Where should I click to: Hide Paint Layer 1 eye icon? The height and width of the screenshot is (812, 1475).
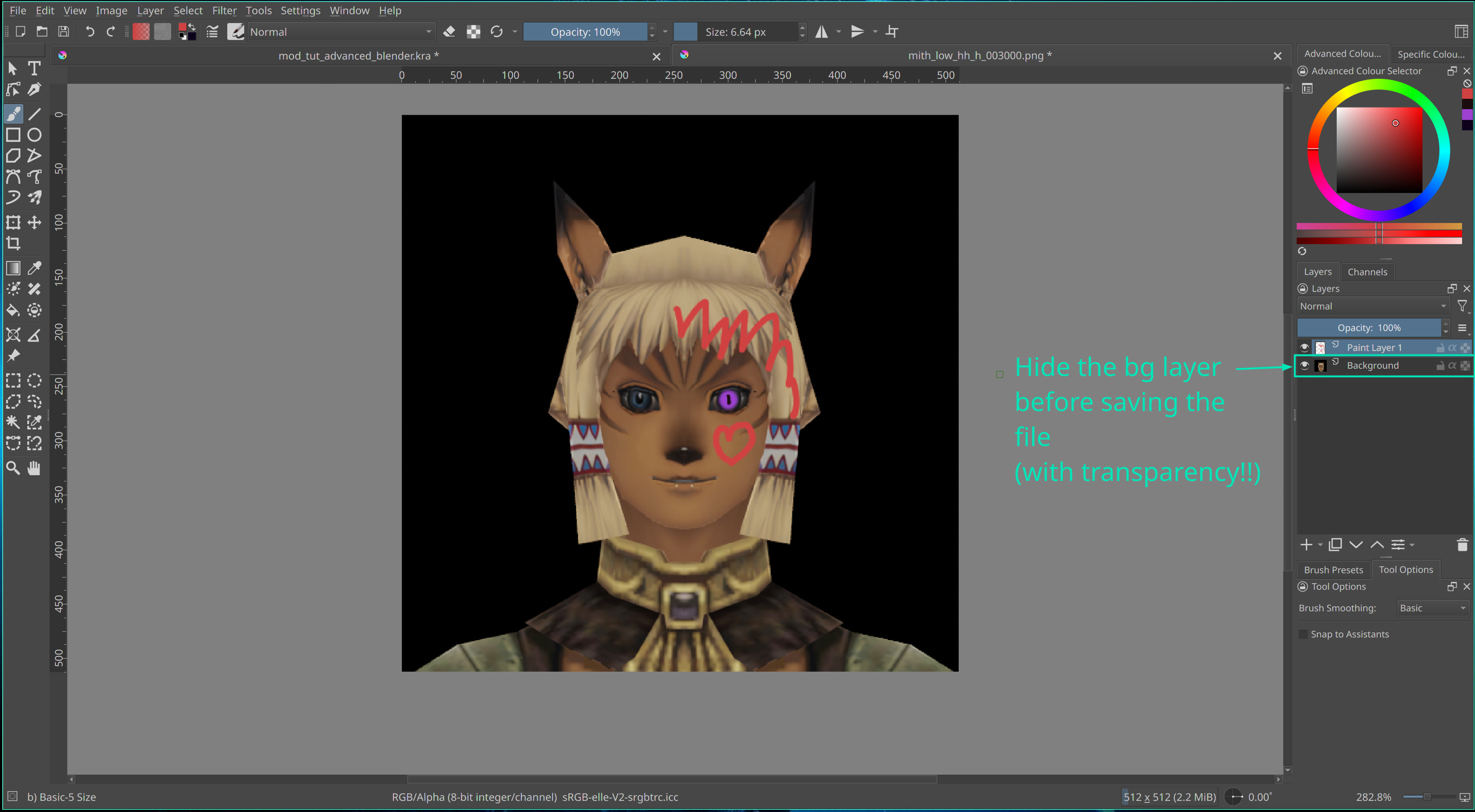pos(1304,347)
